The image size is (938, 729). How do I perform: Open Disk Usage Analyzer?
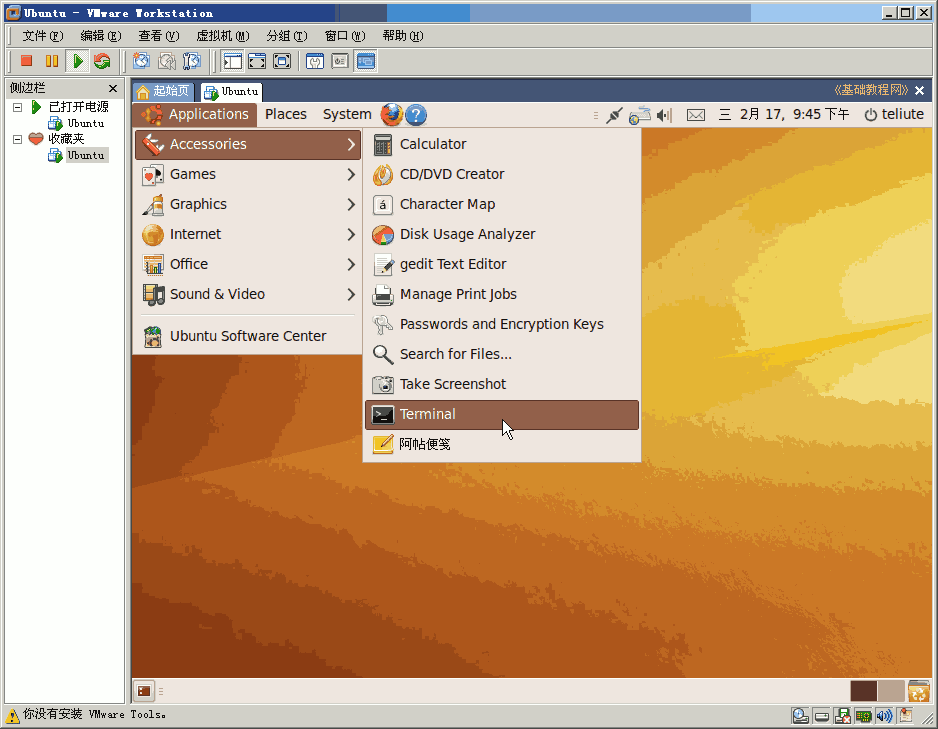pyautogui.click(x=502, y=234)
